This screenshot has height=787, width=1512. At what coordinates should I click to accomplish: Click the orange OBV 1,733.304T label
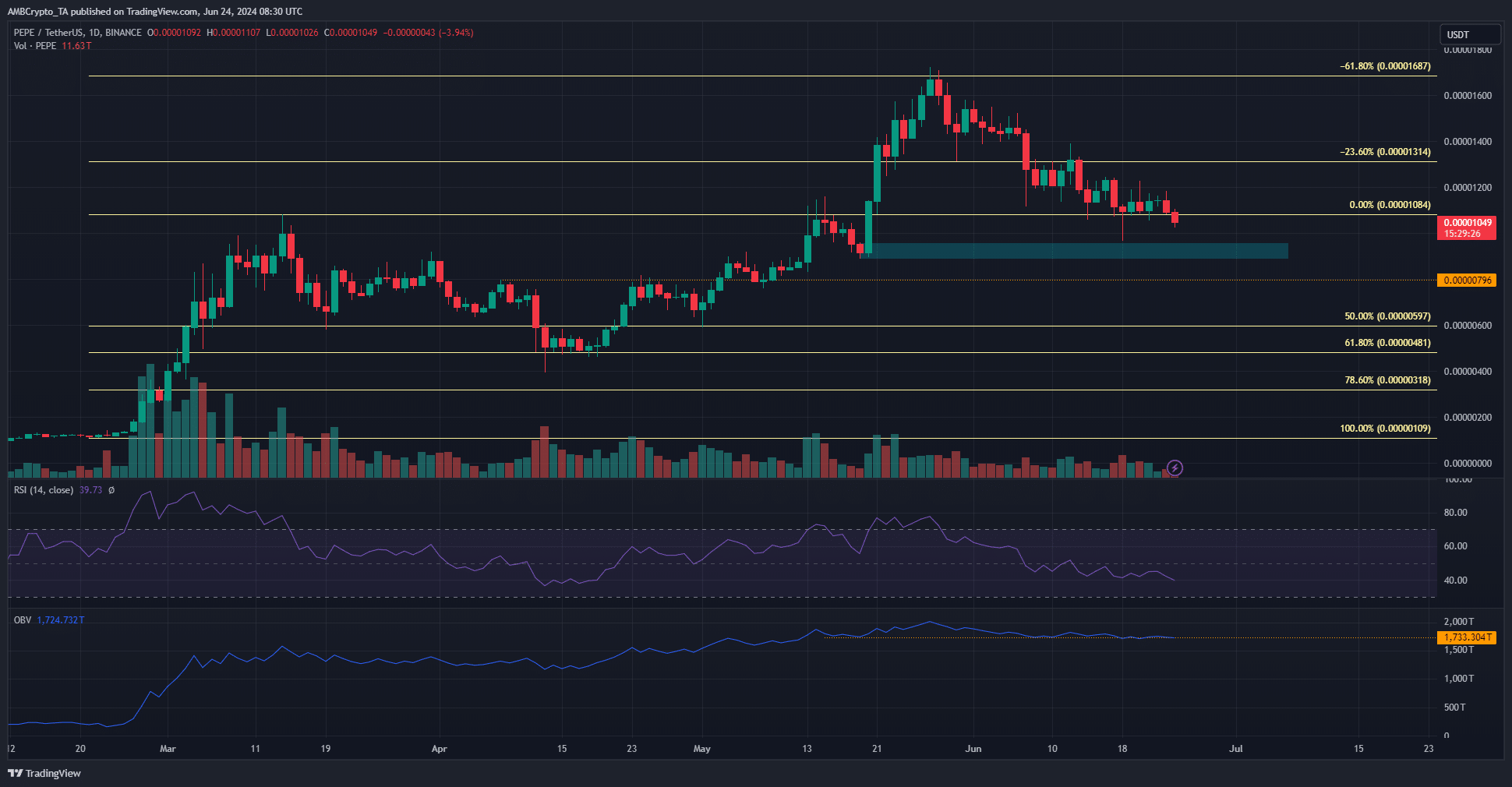click(1467, 637)
